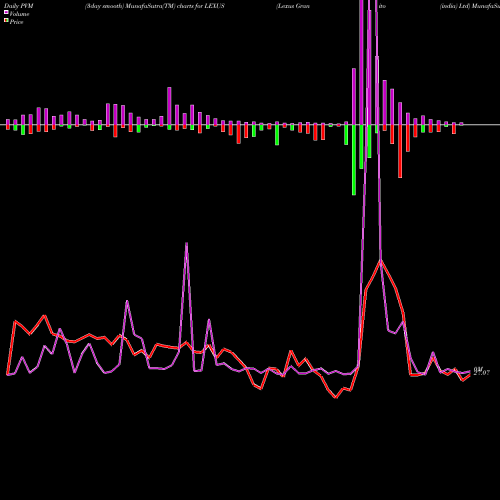Click the Price legend color swatch
500x500 pixels.
point(6,21)
